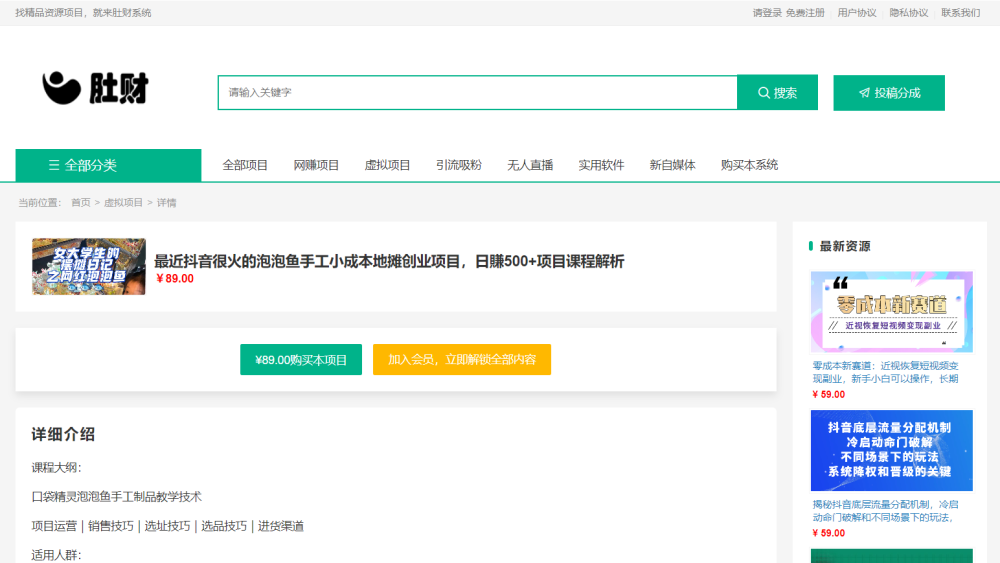Open the 用户协议 link in top bar

856,13
